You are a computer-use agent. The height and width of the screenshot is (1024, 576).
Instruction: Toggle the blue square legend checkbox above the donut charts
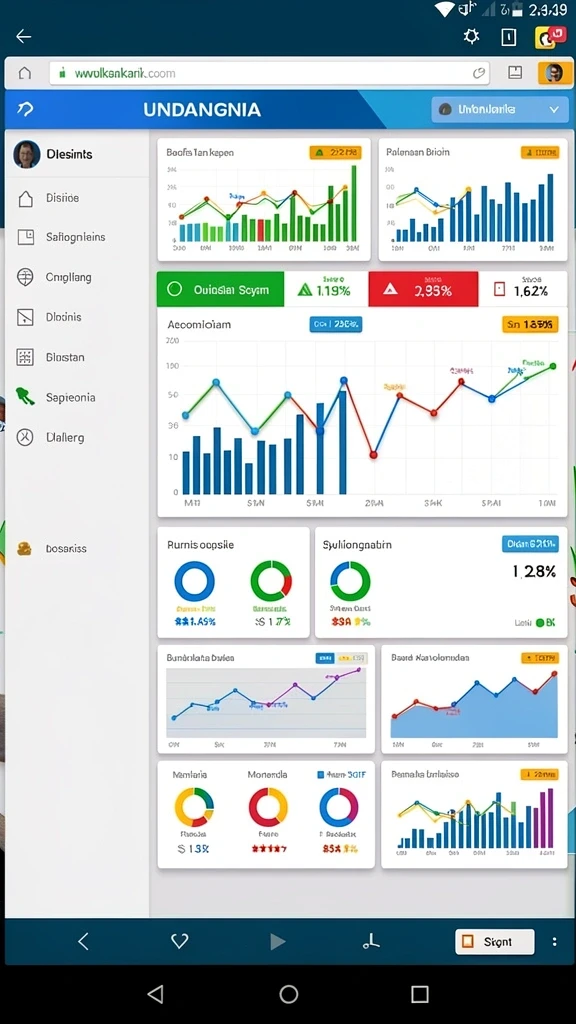320,775
